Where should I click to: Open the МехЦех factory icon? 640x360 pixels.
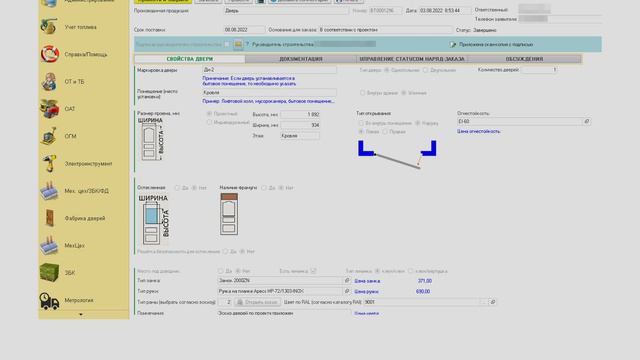click(x=49, y=245)
